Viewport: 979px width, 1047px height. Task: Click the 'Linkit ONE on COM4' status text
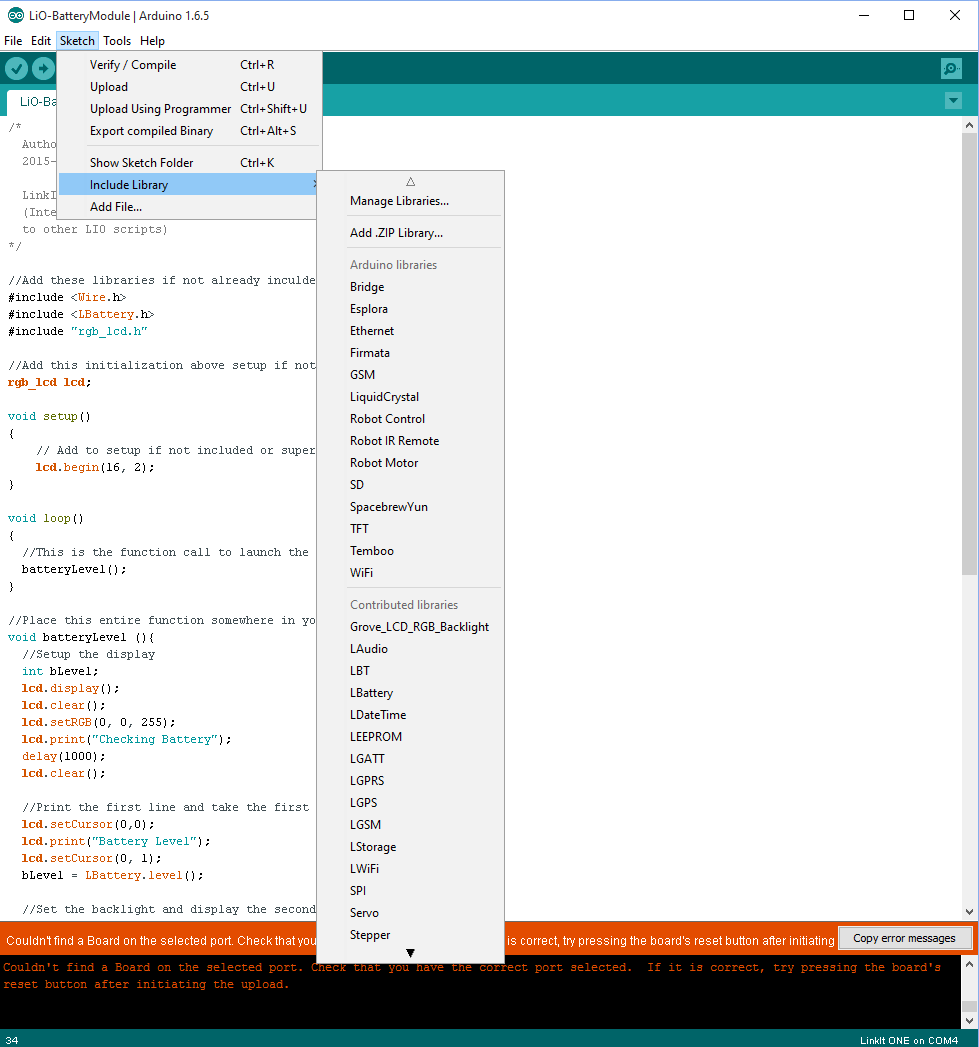tap(909, 1040)
